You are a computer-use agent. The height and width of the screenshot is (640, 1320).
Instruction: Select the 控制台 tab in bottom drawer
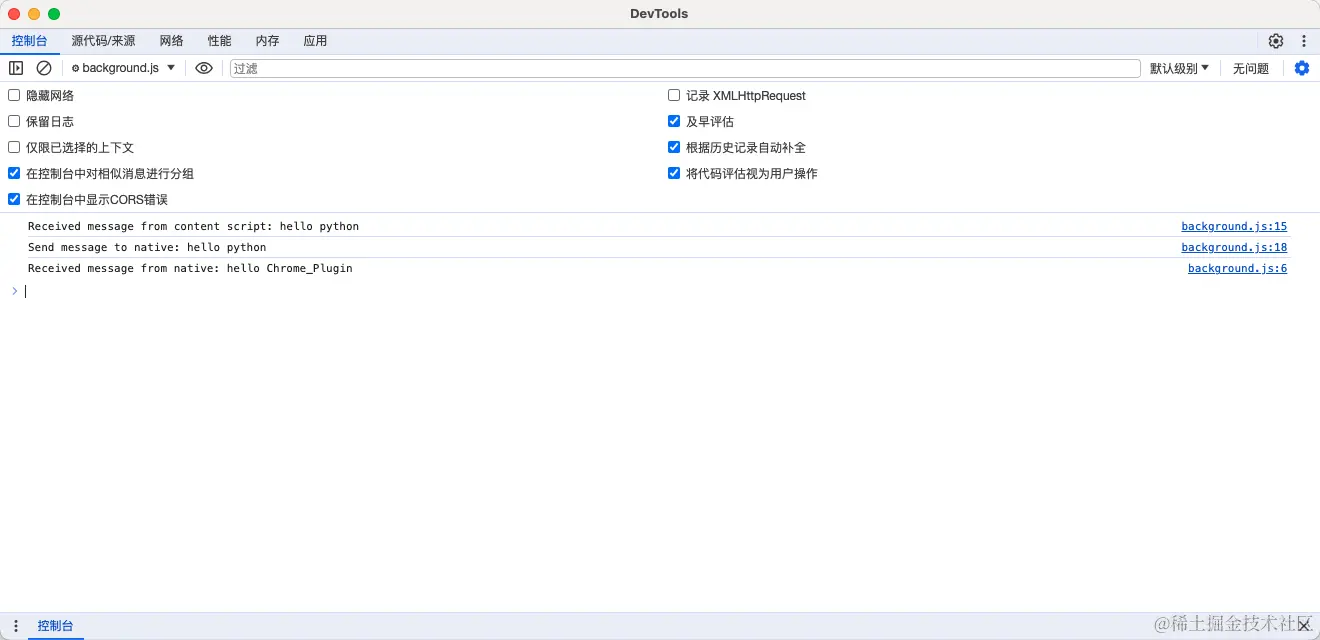coord(55,626)
